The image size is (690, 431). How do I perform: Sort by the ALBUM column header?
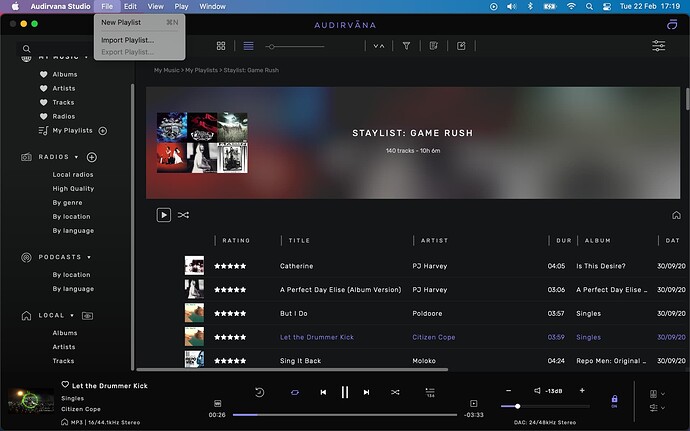[x=598, y=240]
